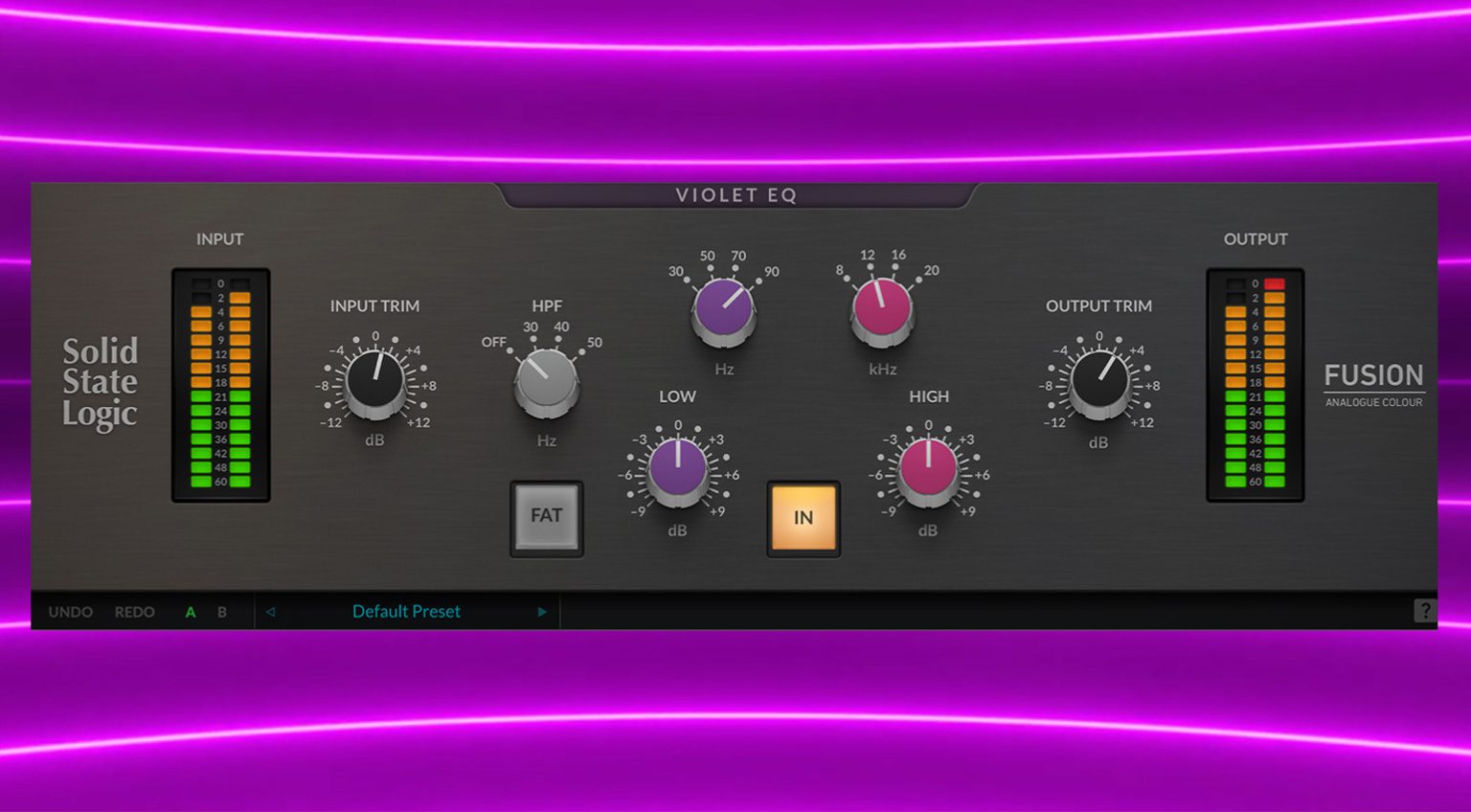The width and height of the screenshot is (1471, 812).
Task: Open help via the question mark icon
Action: pyautogui.click(x=1424, y=611)
